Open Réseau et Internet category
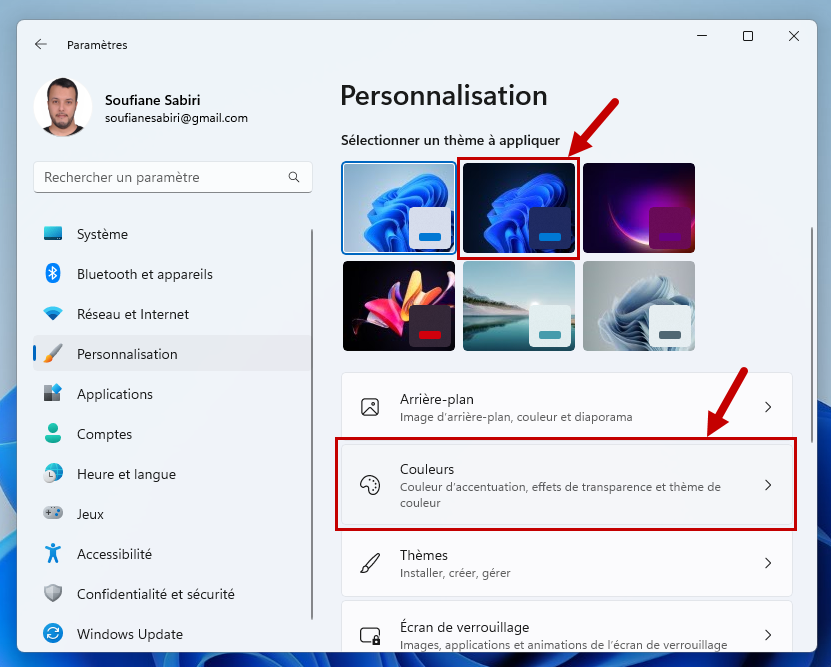 click(172, 314)
